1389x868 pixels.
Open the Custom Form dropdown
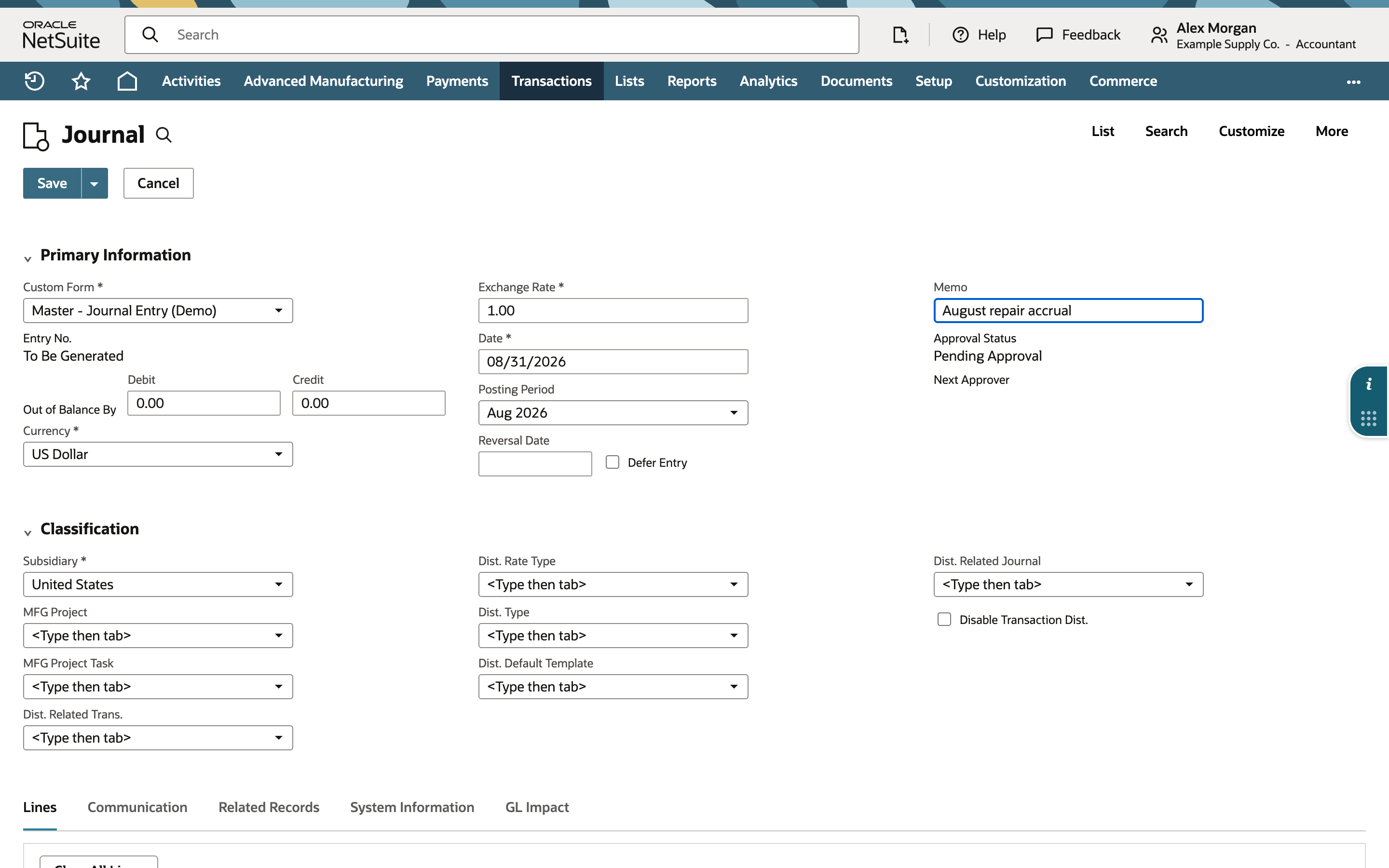tap(158, 311)
